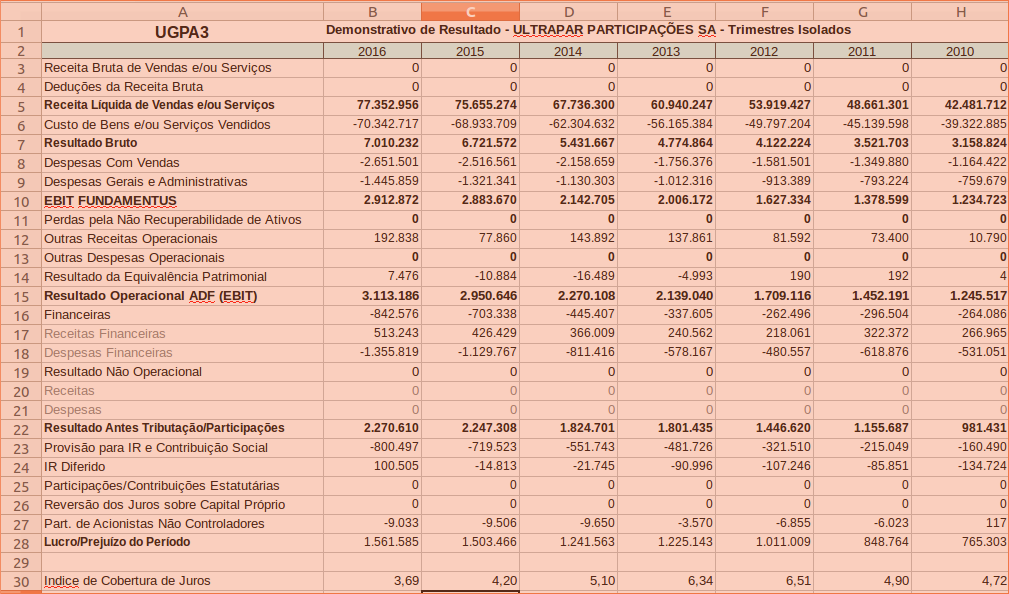
Task: Select row 10 header number
Action: click(x=21, y=201)
